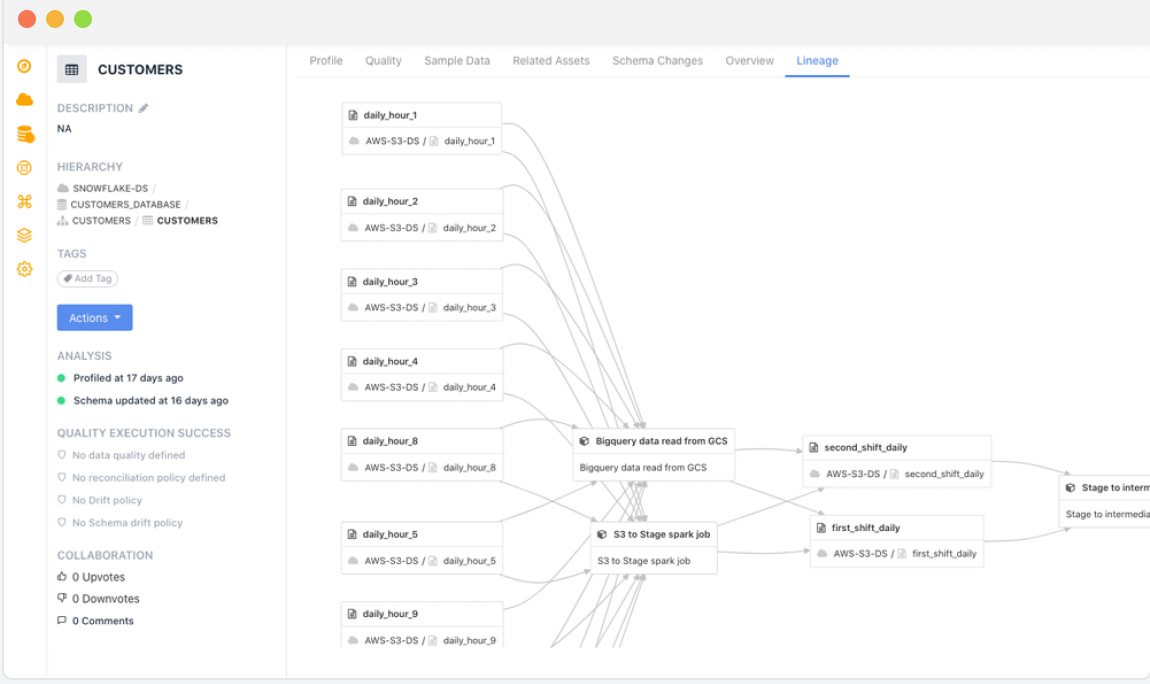The width and height of the screenshot is (1150, 684).
Task: Open the Sample Data tab
Action: (457, 61)
